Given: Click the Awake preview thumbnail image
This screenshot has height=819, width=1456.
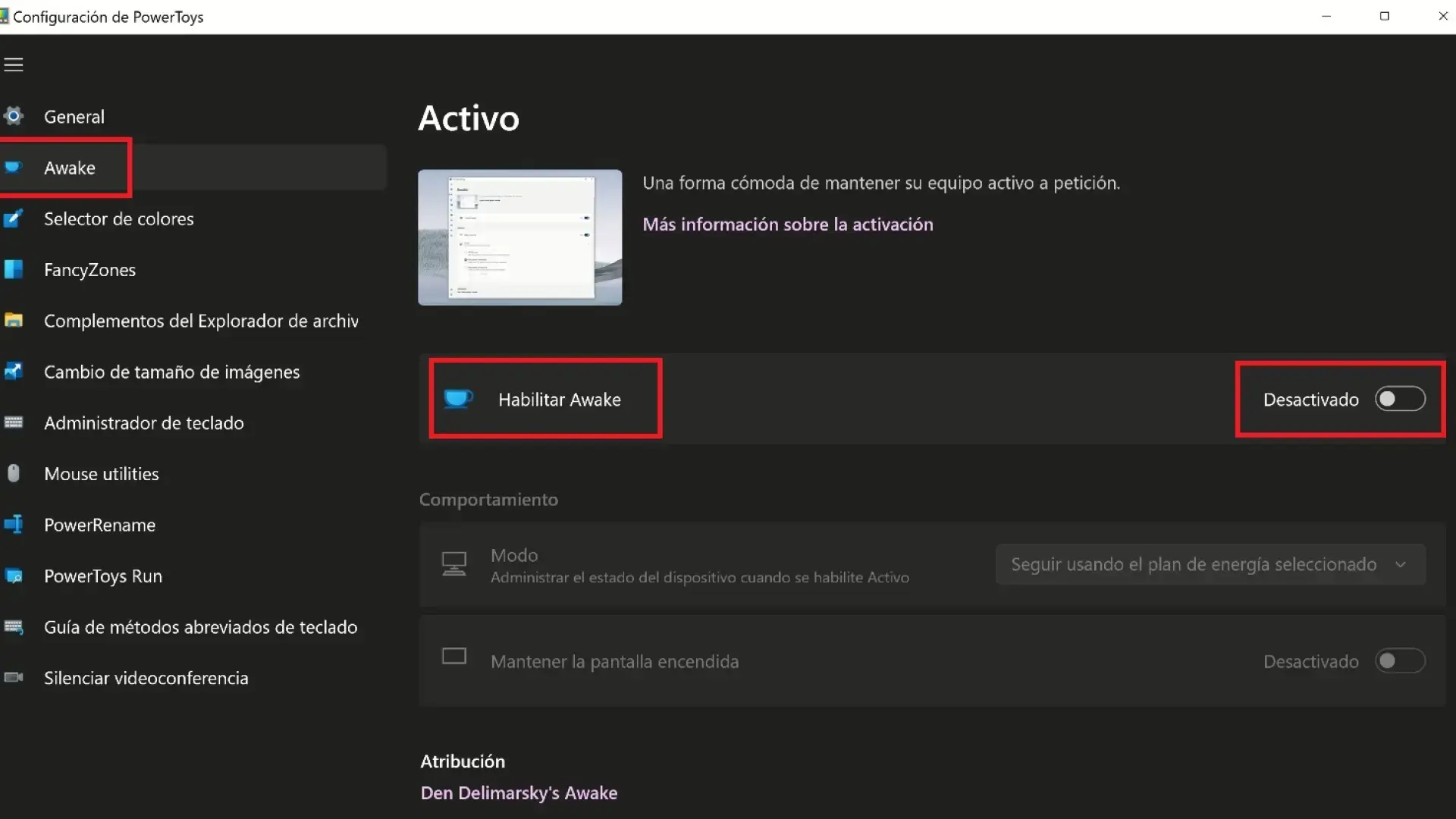Looking at the screenshot, I should (519, 237).
